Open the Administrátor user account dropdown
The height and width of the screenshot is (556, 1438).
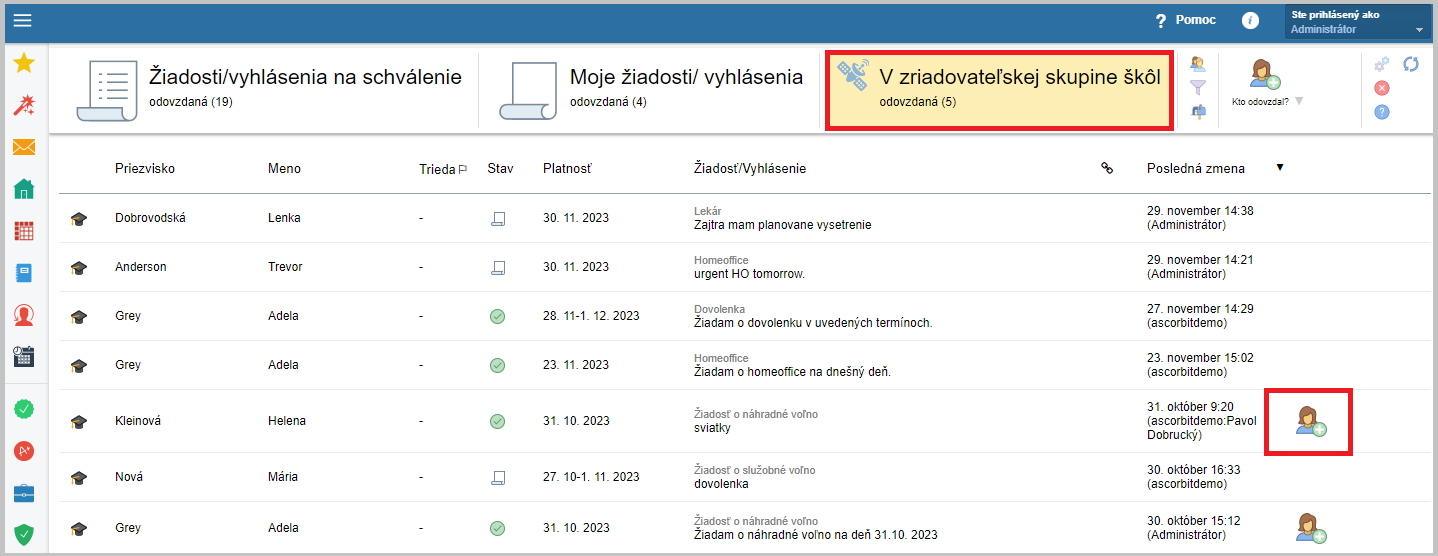click(1358, 22)
